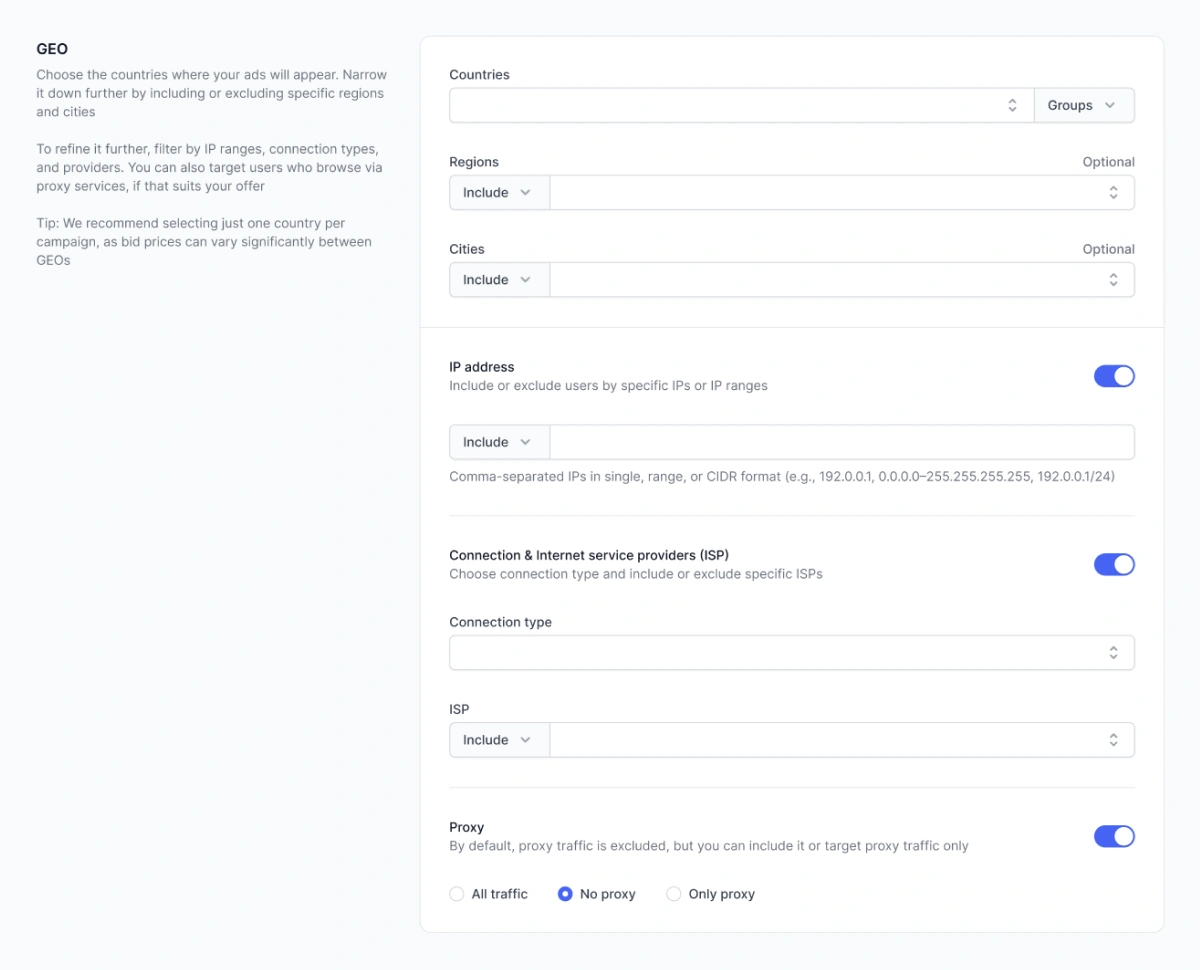Click the Connection type chevron icon

point(1113,652)
